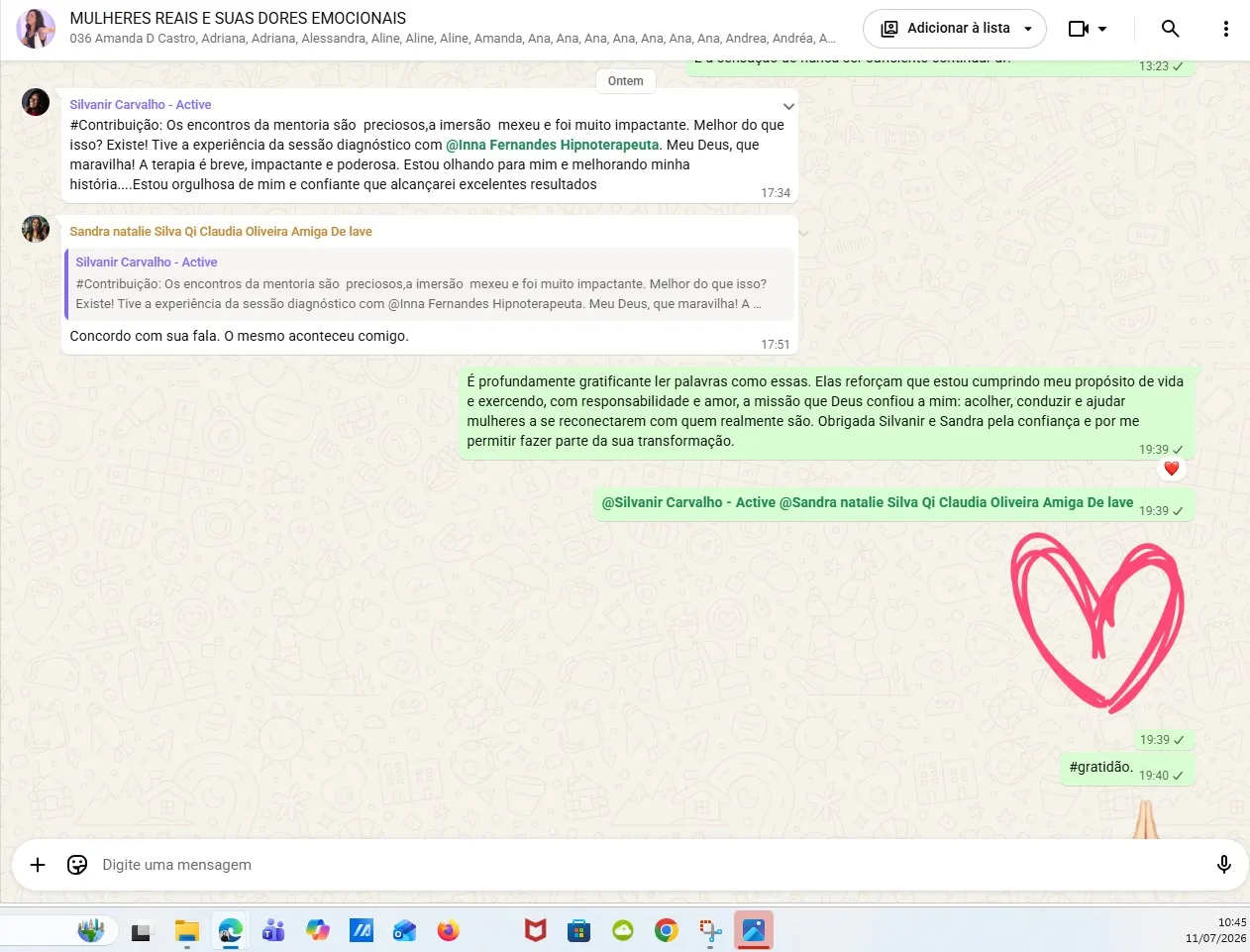
Task: Open Sandra natalie's avatar
Action: (x=36, y=229)
